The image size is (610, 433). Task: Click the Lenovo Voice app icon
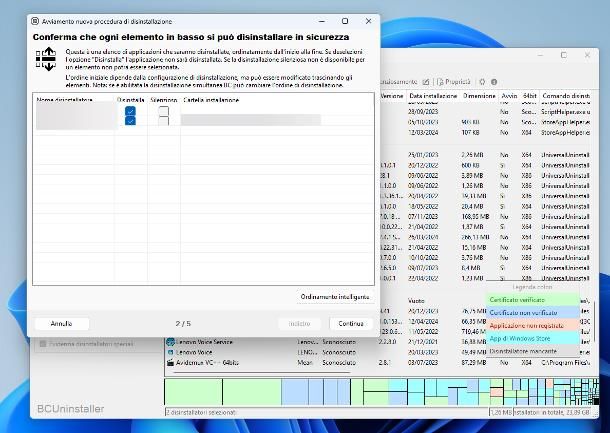click(x=170, y=352)
